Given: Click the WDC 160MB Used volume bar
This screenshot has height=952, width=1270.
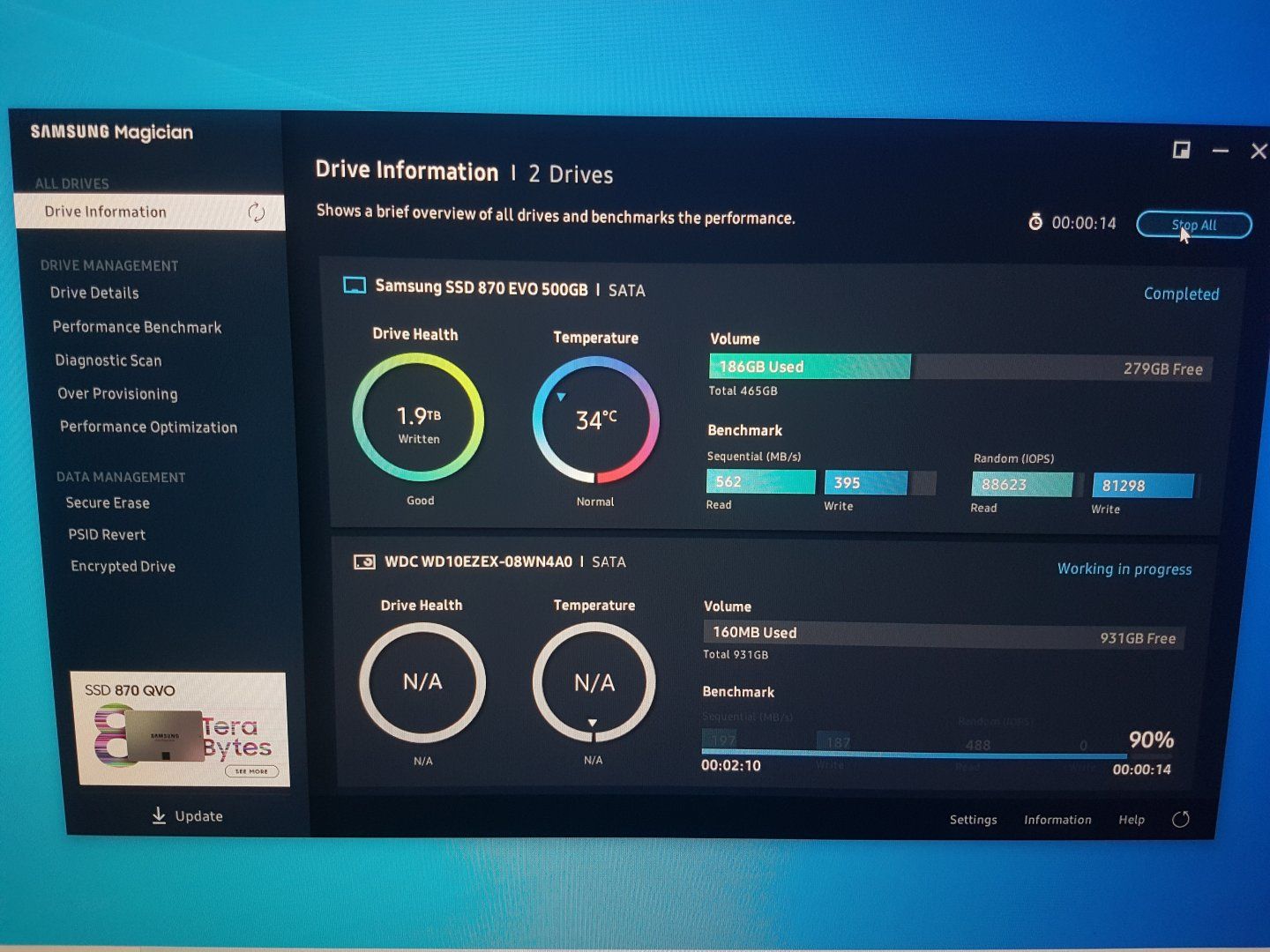Looking at the screenshot, I should (943, 635).
